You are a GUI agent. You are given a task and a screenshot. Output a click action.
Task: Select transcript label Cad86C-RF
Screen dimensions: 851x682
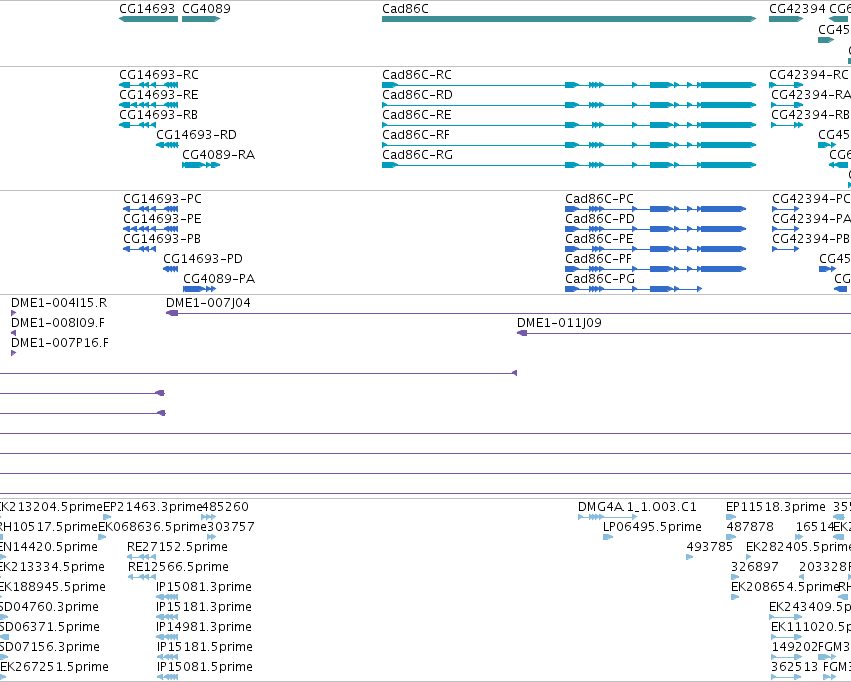[x=416, y=135]
